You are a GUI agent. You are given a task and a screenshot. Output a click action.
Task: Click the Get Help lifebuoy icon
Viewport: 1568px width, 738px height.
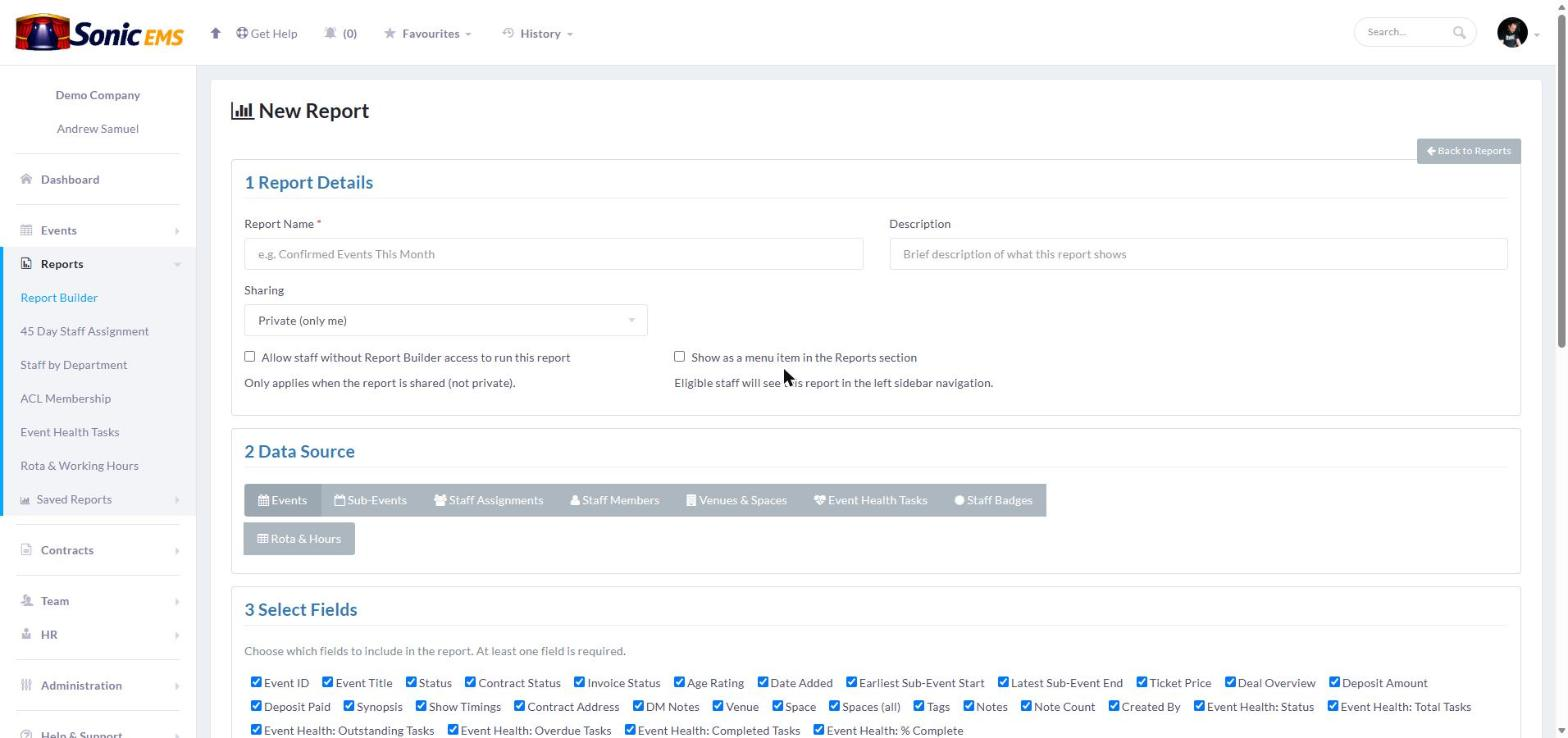point(242,33)
